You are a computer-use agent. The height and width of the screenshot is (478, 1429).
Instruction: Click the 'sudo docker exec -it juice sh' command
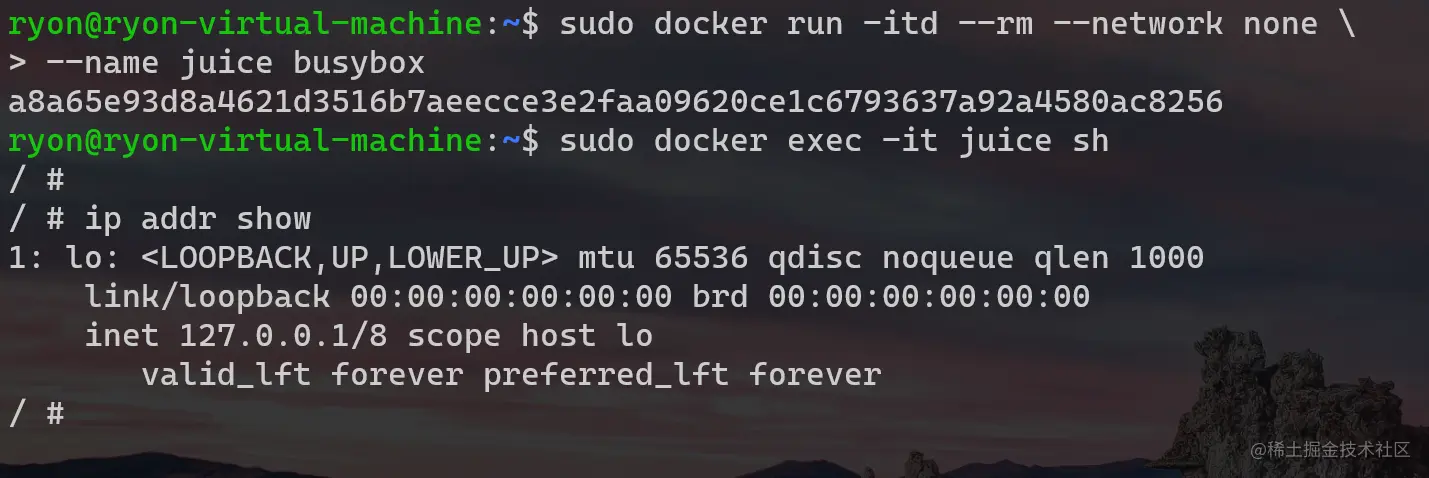(x=834, y=141)
